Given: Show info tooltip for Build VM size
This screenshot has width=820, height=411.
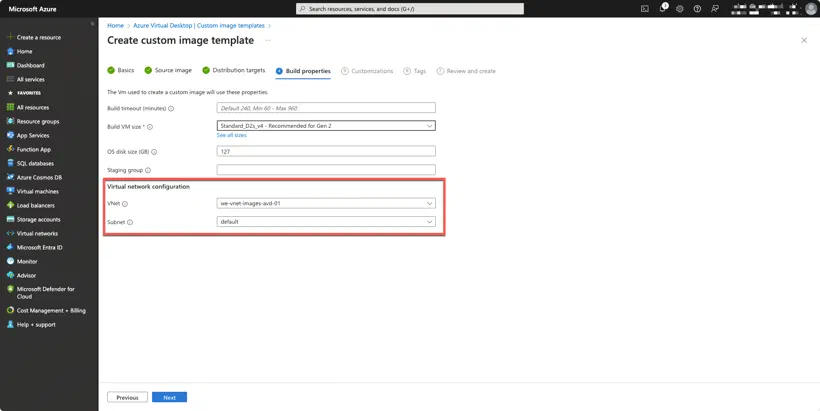Looking at the screenshot, I should coord(150,127).
